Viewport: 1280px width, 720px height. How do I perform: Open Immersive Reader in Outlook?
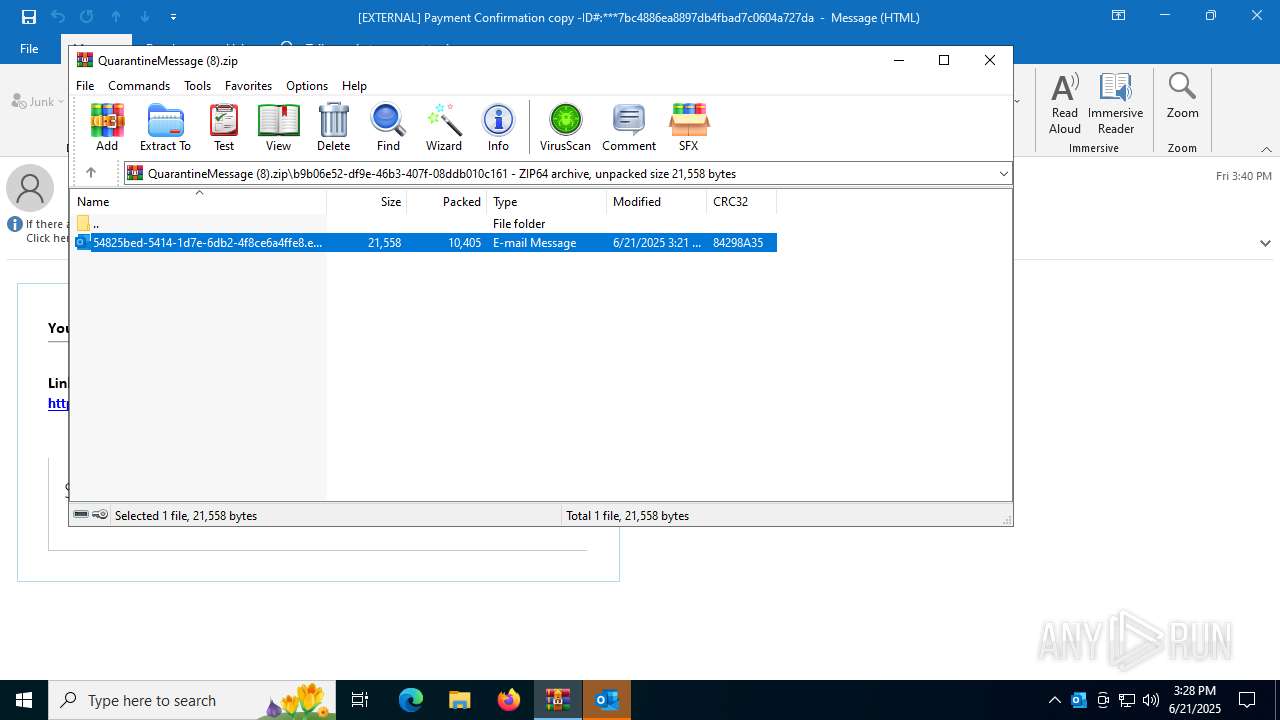1116,103
